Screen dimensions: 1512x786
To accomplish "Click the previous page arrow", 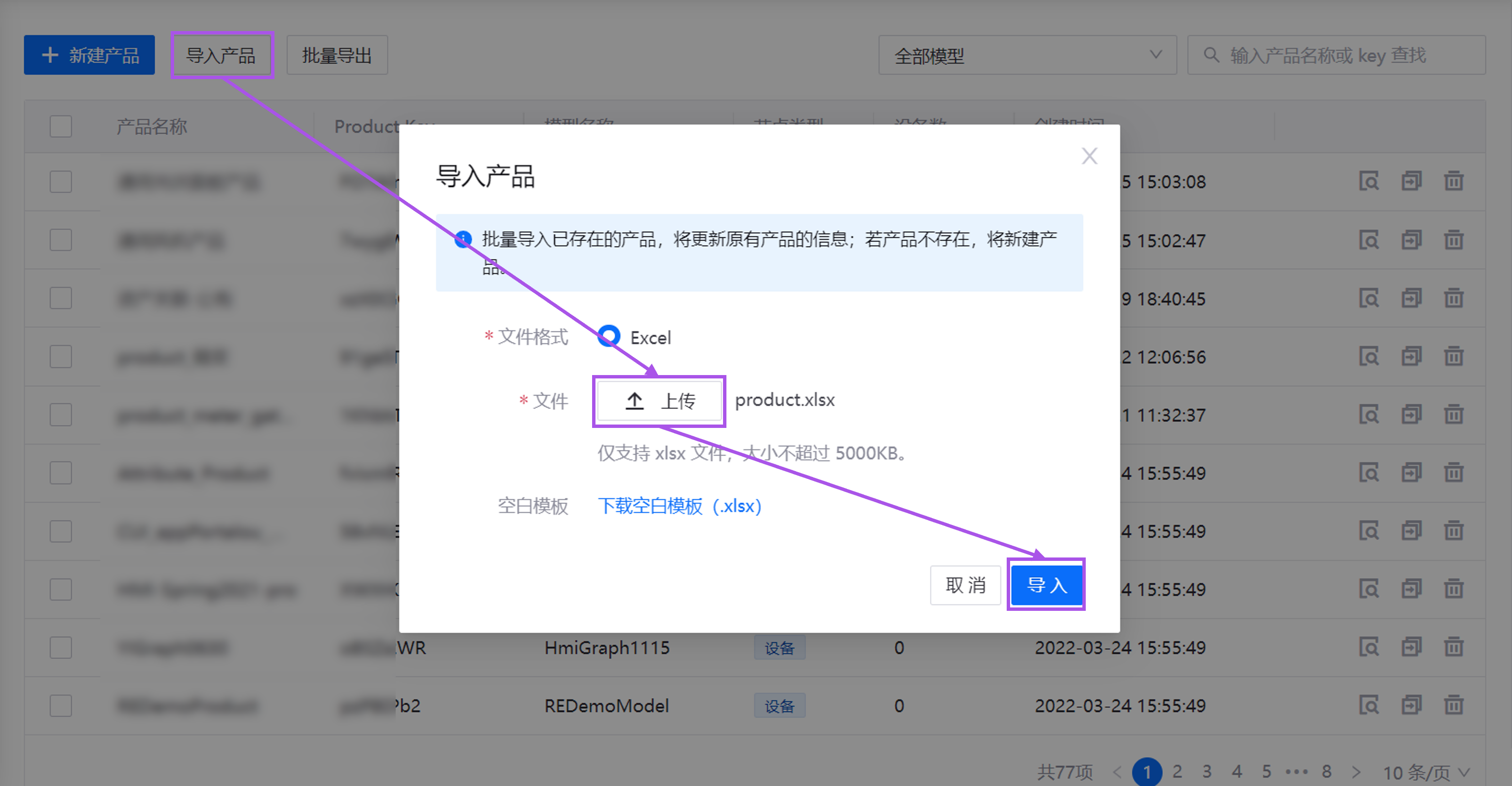I will (x=1117, y=771).
